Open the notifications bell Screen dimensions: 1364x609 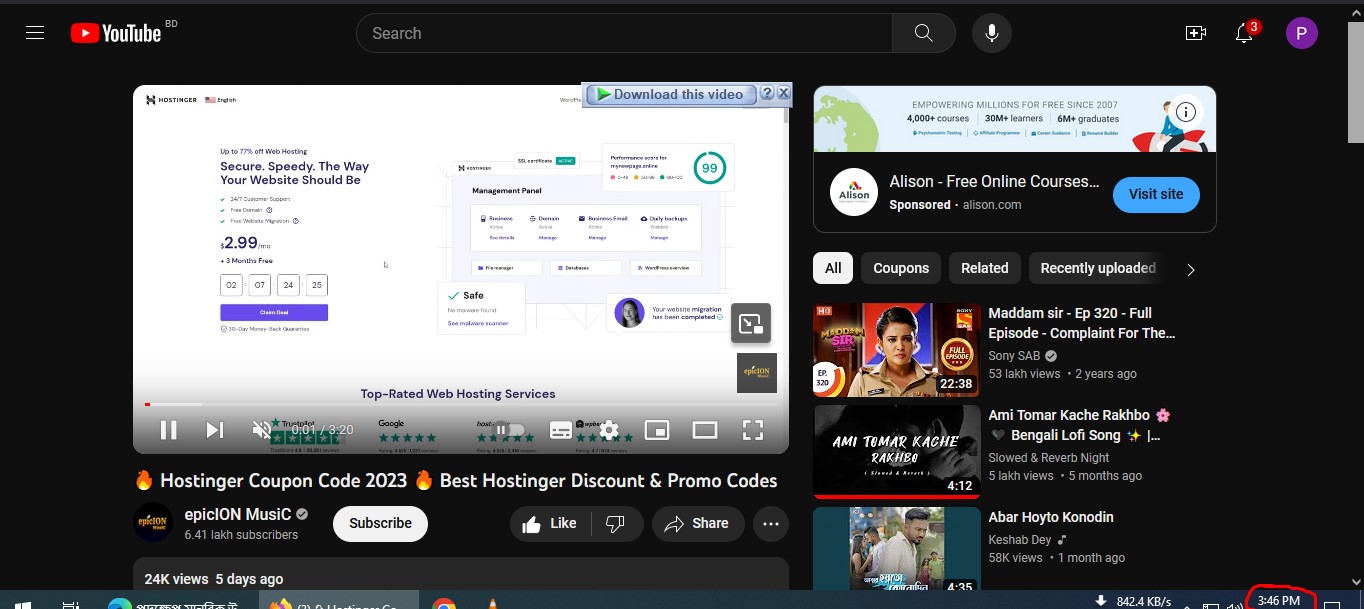[1244, 33]
